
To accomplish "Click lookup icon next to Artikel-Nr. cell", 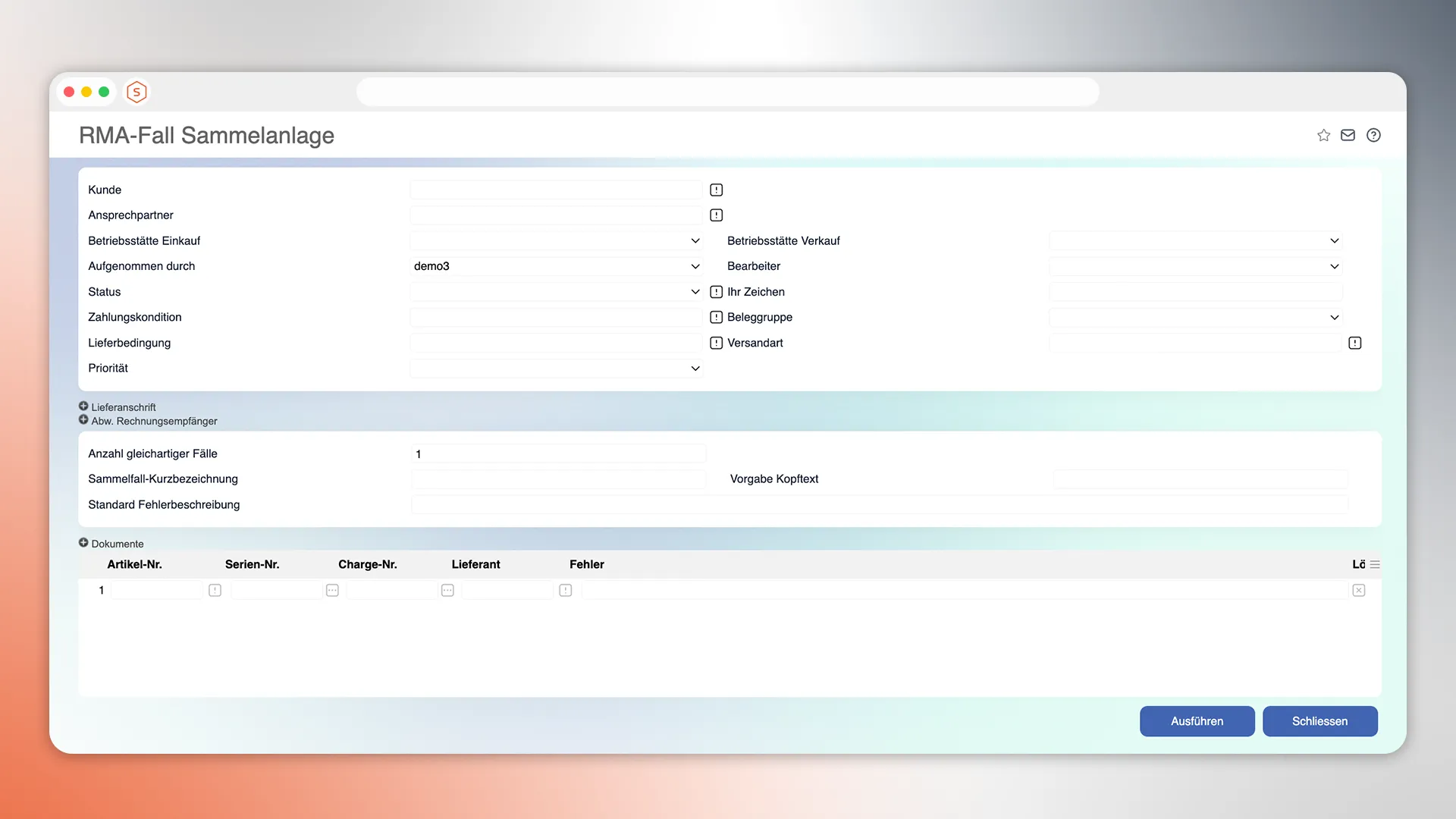I will (215, 590).
